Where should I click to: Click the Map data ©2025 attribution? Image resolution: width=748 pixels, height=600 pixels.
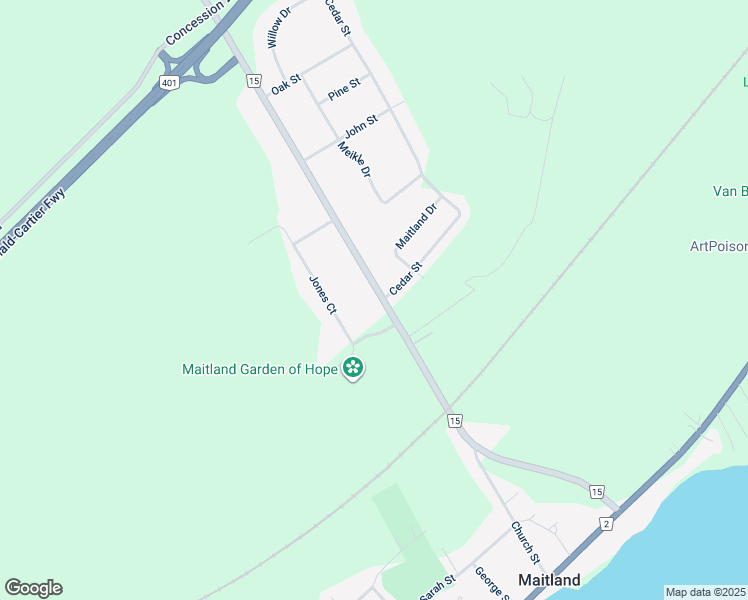click(706, 592)
